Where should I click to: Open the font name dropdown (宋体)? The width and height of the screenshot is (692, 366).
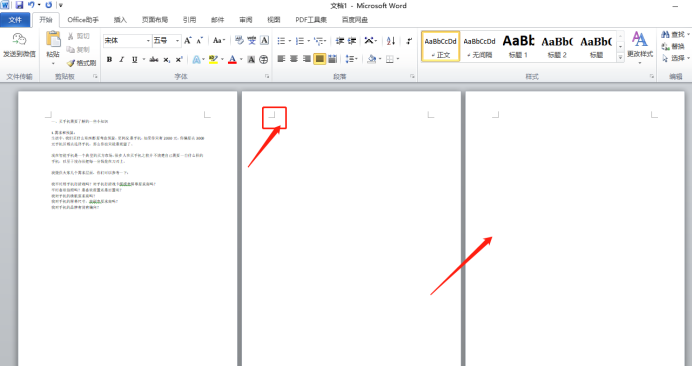(x=128, y=41)
